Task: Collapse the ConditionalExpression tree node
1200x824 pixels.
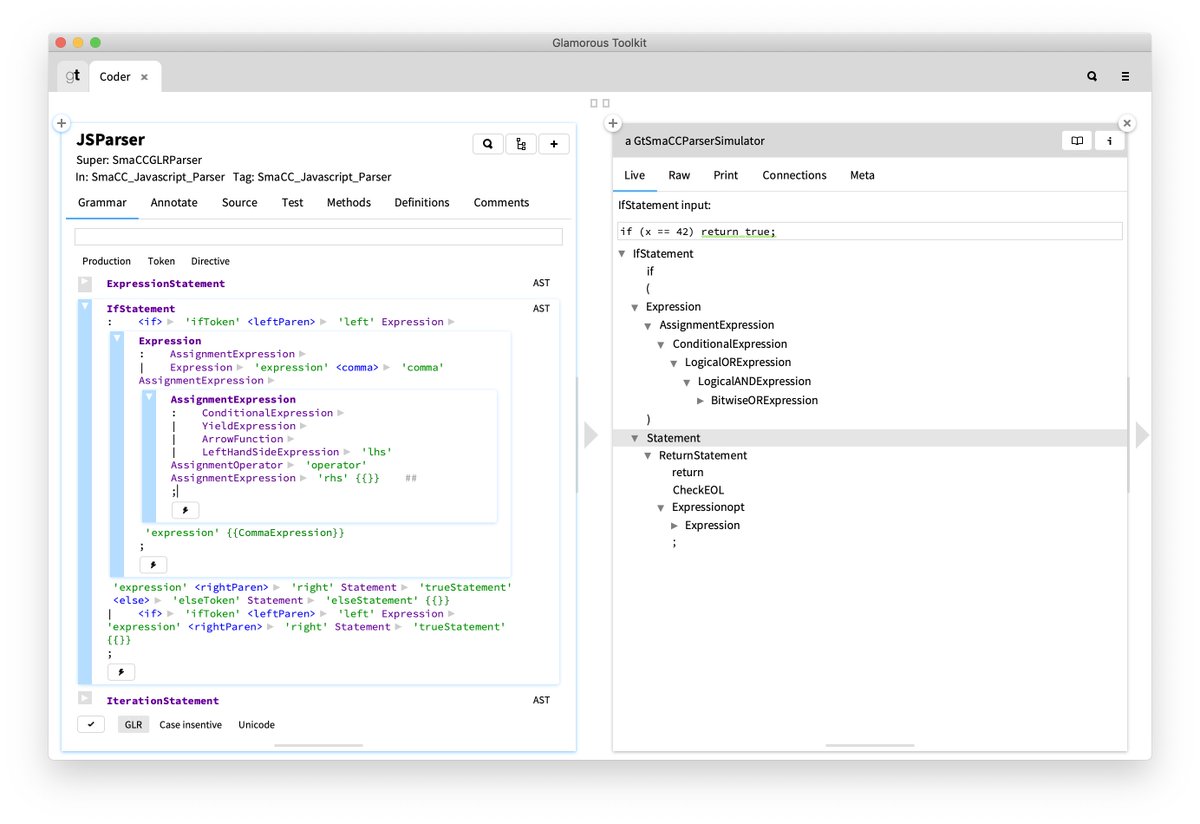Action: (x=662, y=344)
